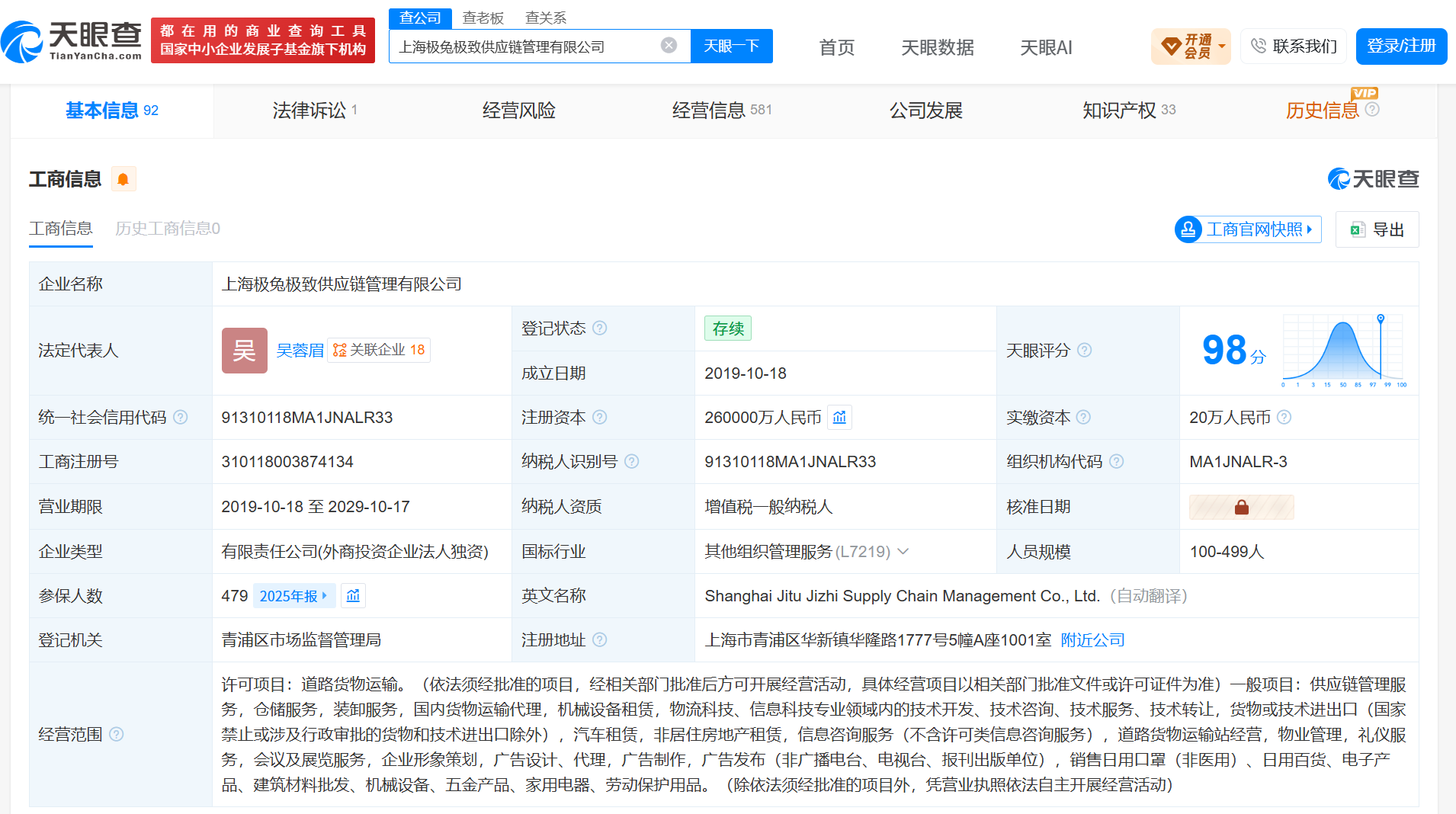
Task: Select the 历史工商信息0 sub-tab
Action: click(x=168, y=229)
